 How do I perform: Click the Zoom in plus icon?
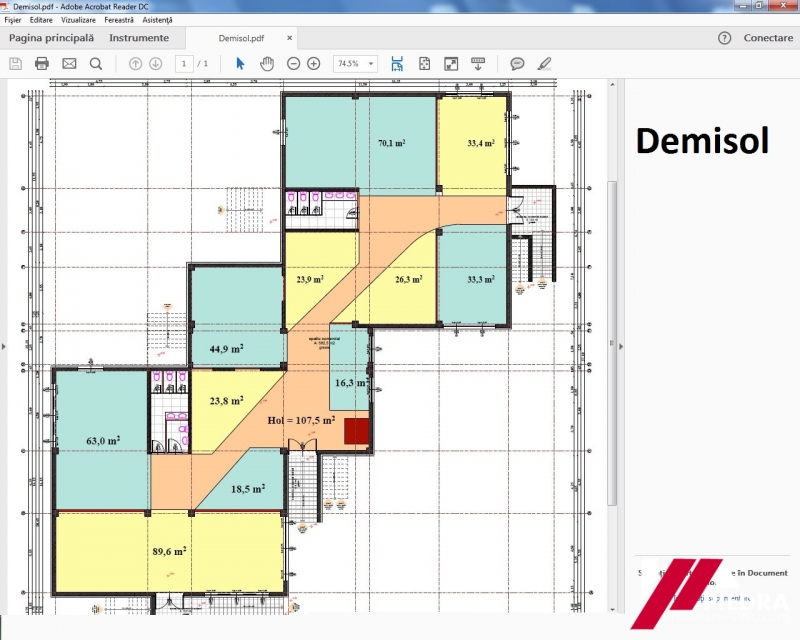pos(314,63)
